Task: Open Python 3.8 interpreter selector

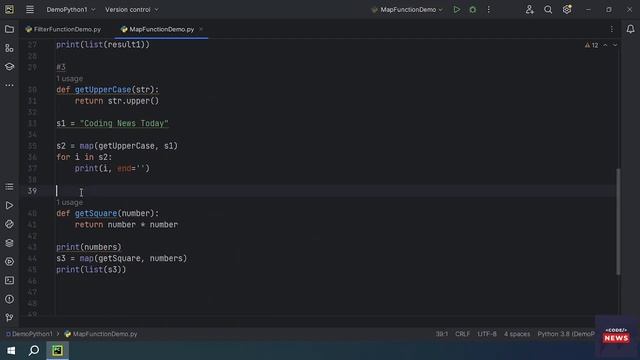Action: coord(566,334)
